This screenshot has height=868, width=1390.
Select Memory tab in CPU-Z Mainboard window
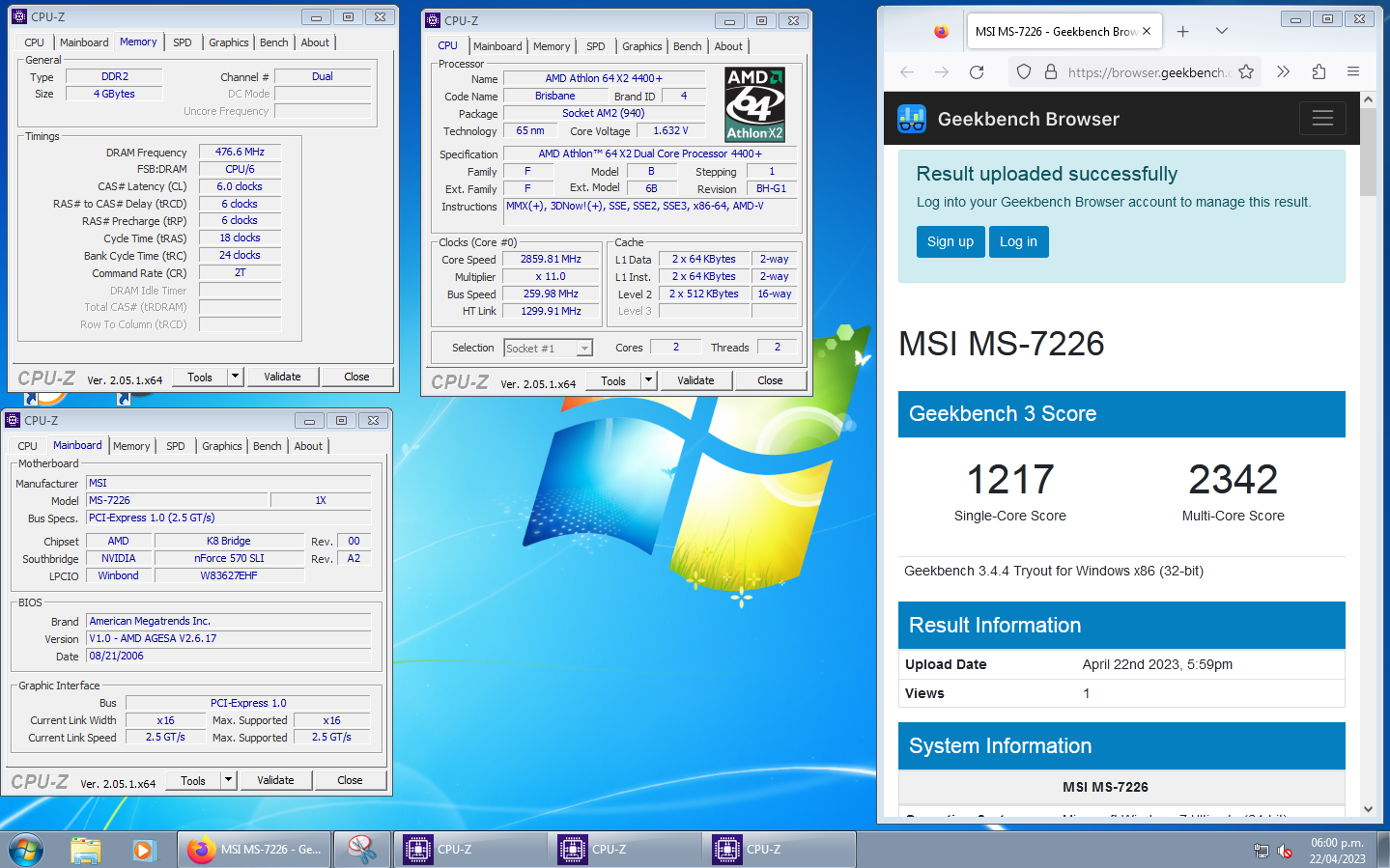click(131, 446)
